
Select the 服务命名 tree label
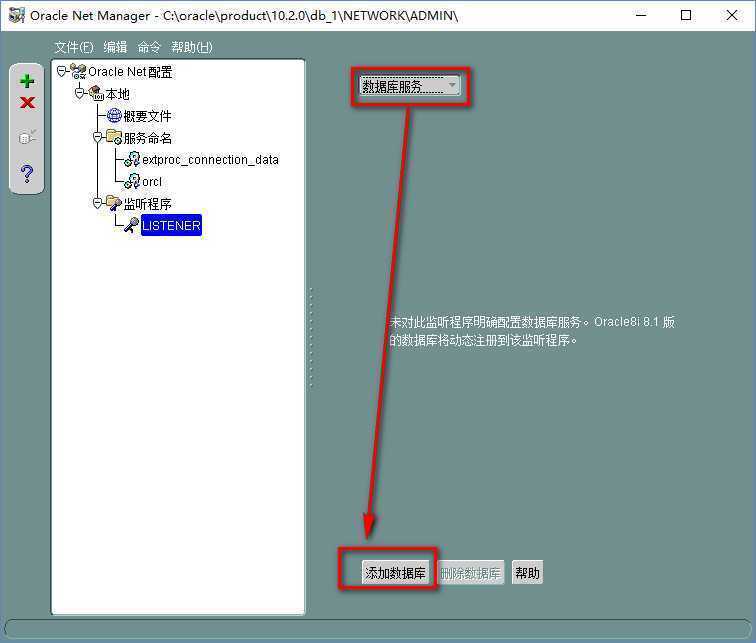click(x=148, y=138)
